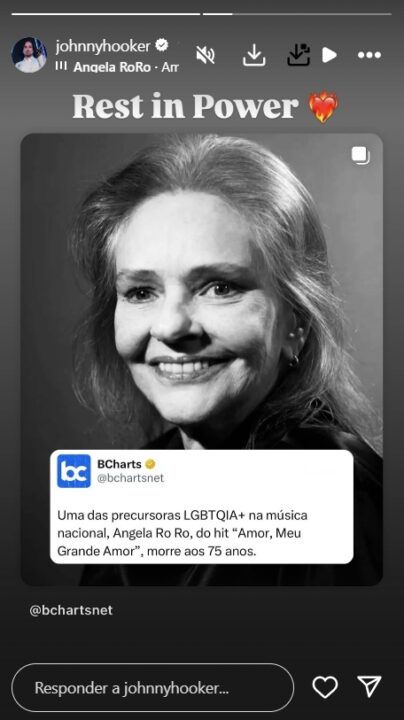
Task: Click the download story icon
Action: tap(254, 56)
